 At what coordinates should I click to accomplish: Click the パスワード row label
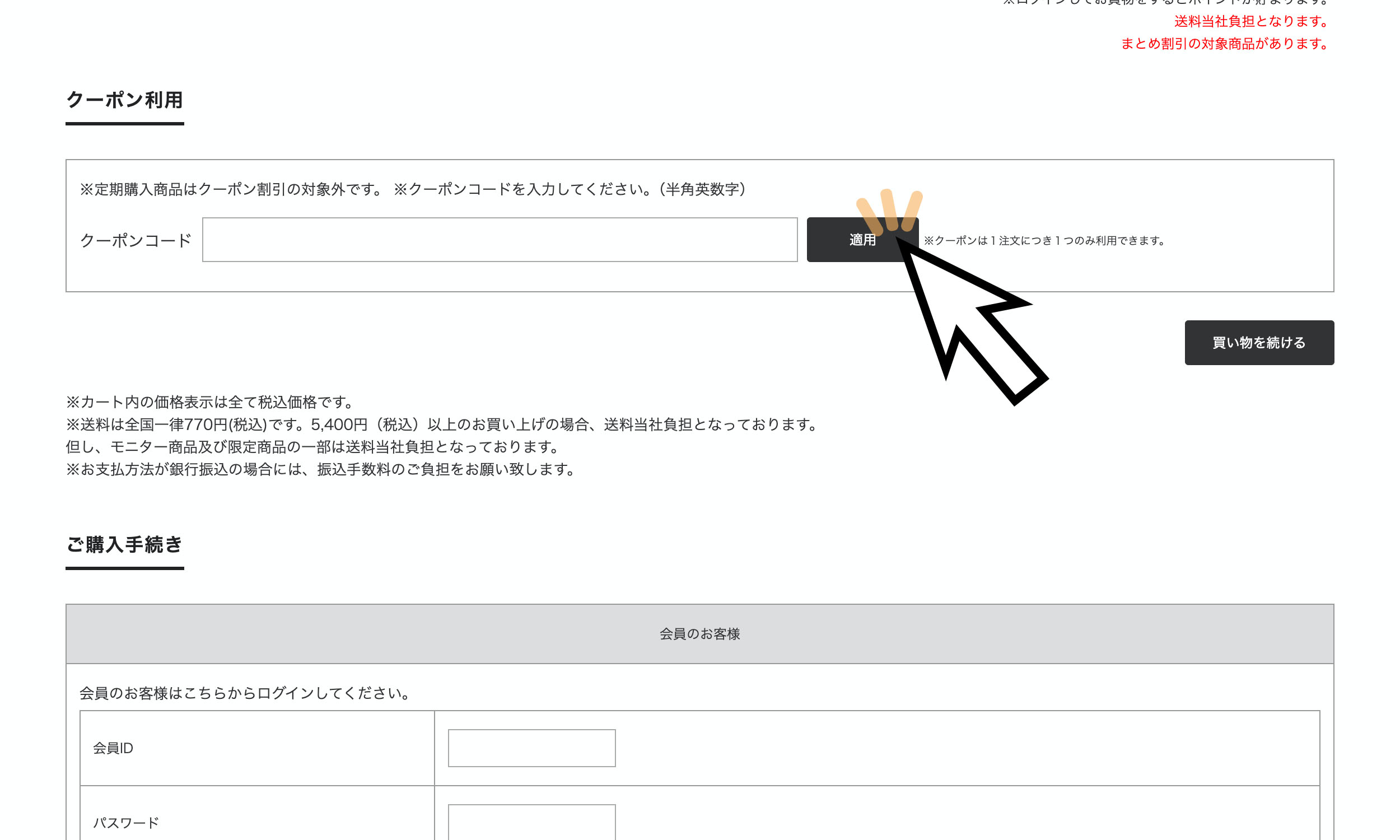coord(125,823)
